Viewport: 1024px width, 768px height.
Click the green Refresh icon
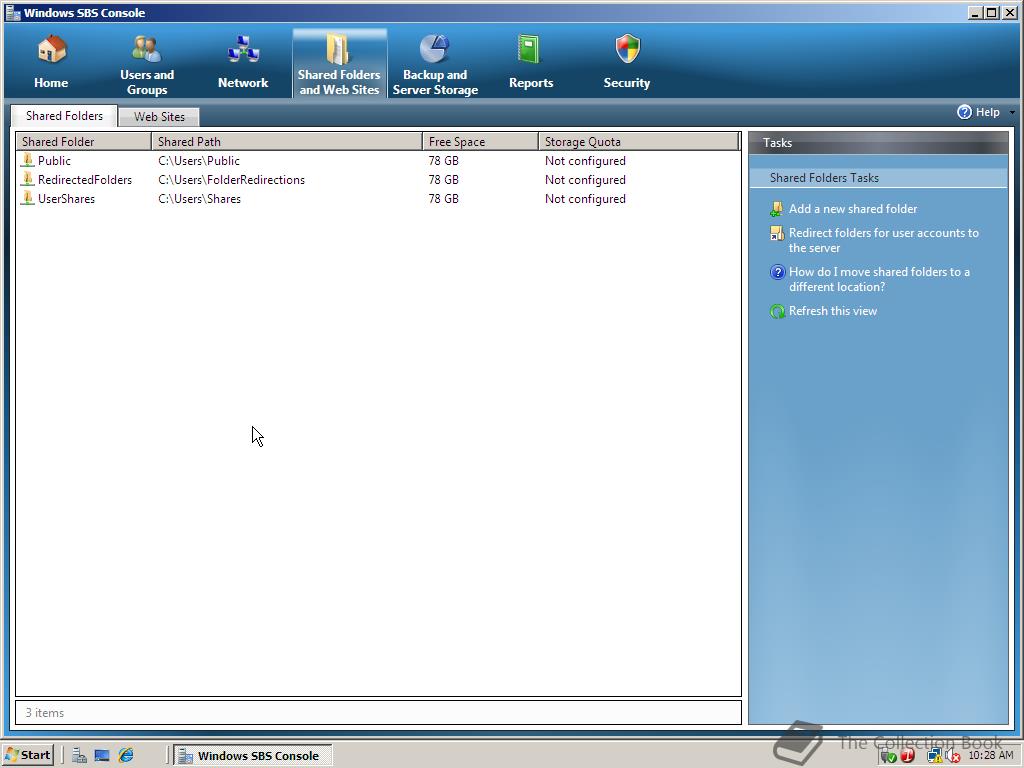pyautogui.click(x=777, y=312)
